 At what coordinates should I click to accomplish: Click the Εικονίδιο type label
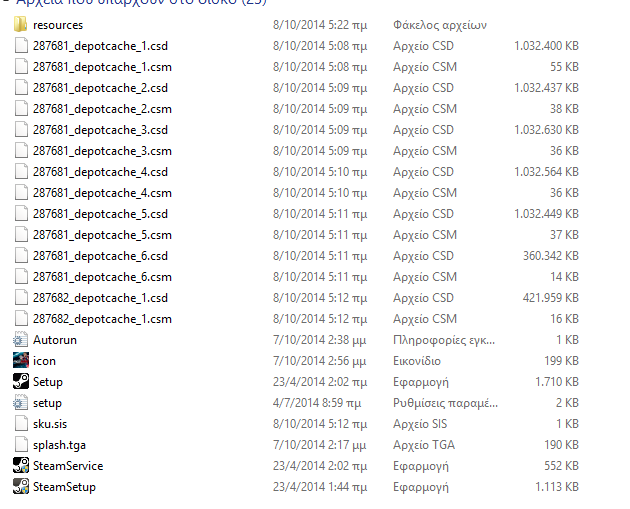[x=417, y=361]
